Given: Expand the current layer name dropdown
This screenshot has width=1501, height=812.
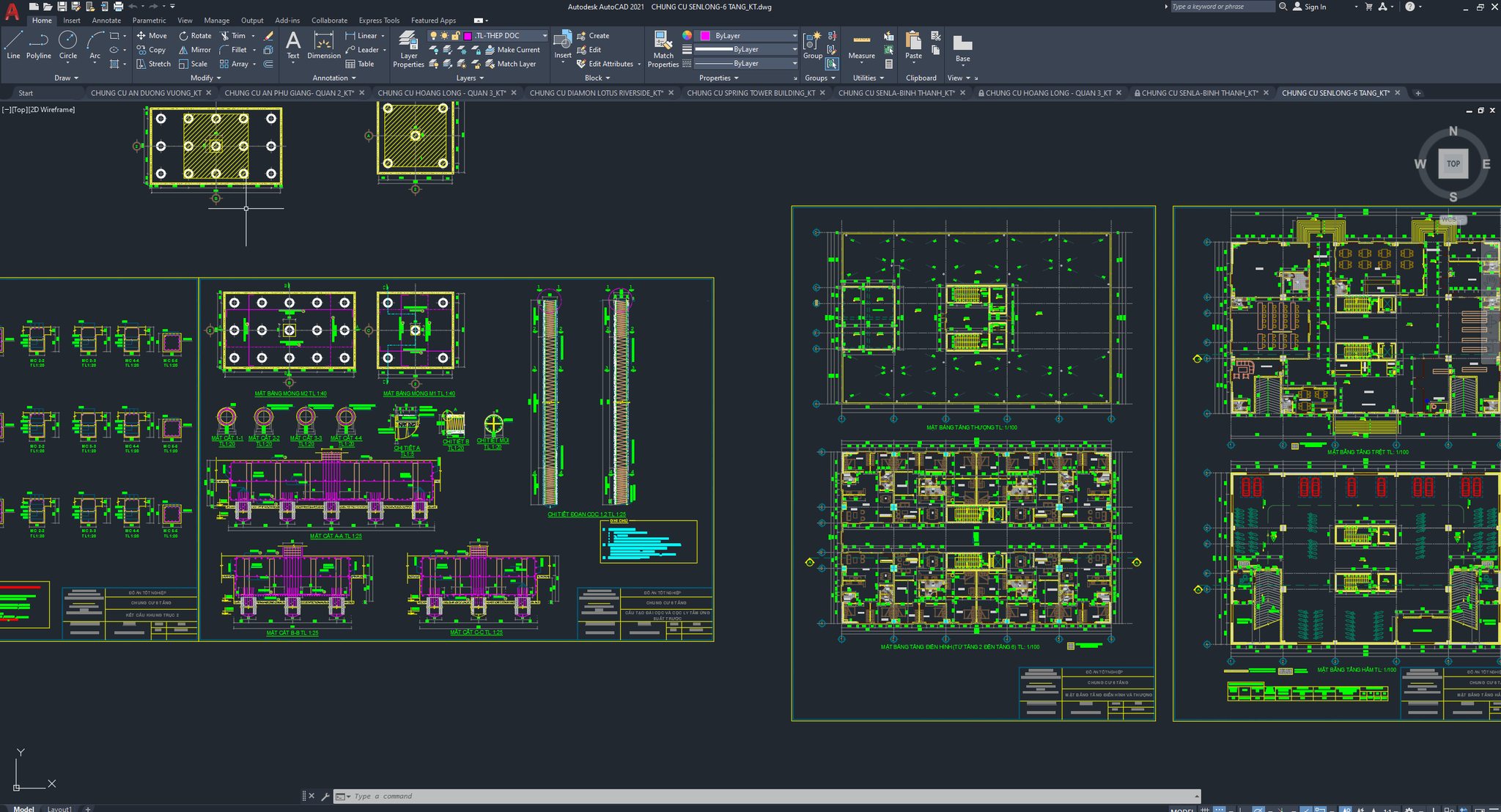Looking at the screenshot, I should (545, 35).
